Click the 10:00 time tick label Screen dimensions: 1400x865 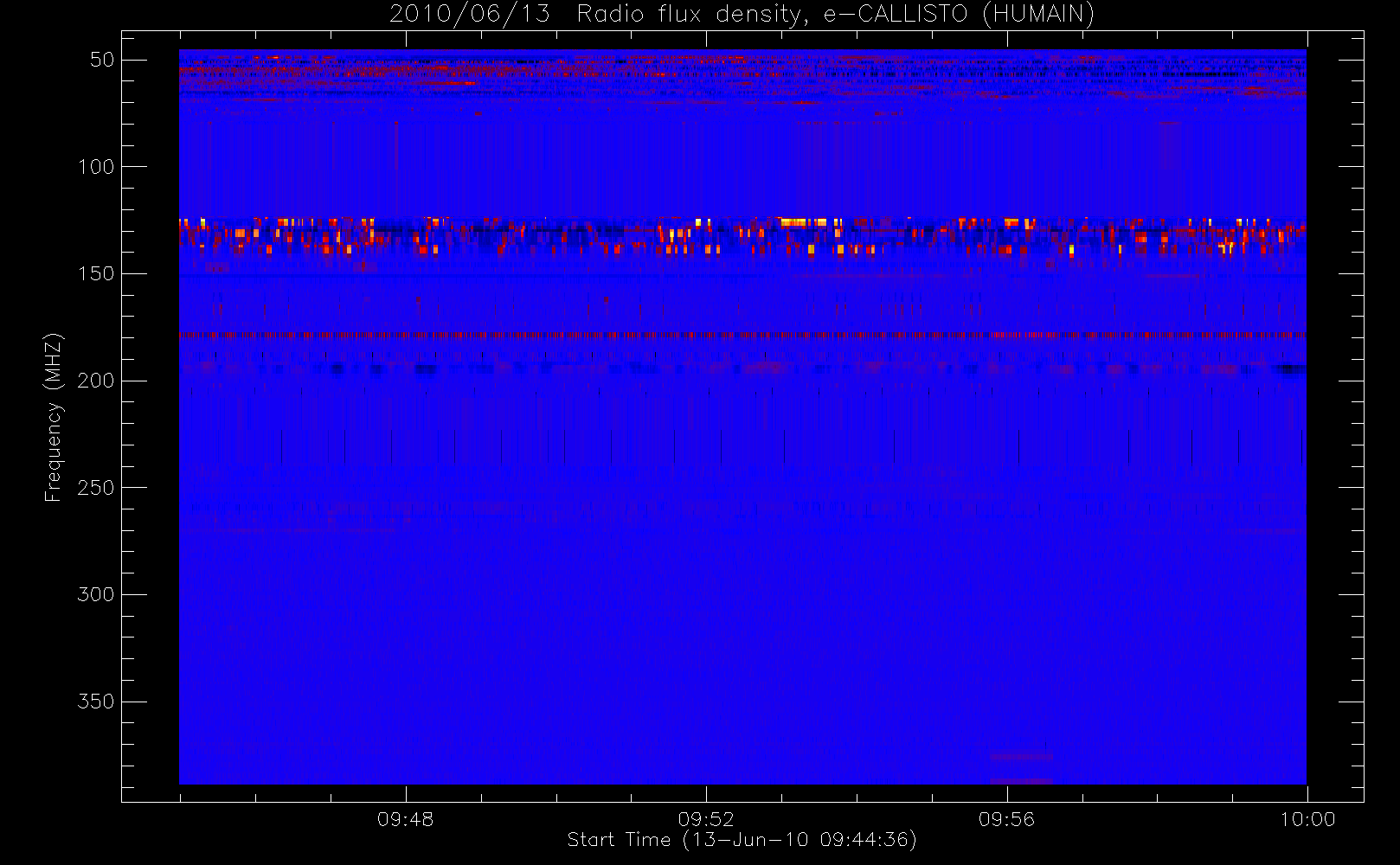coord(1307,819)
